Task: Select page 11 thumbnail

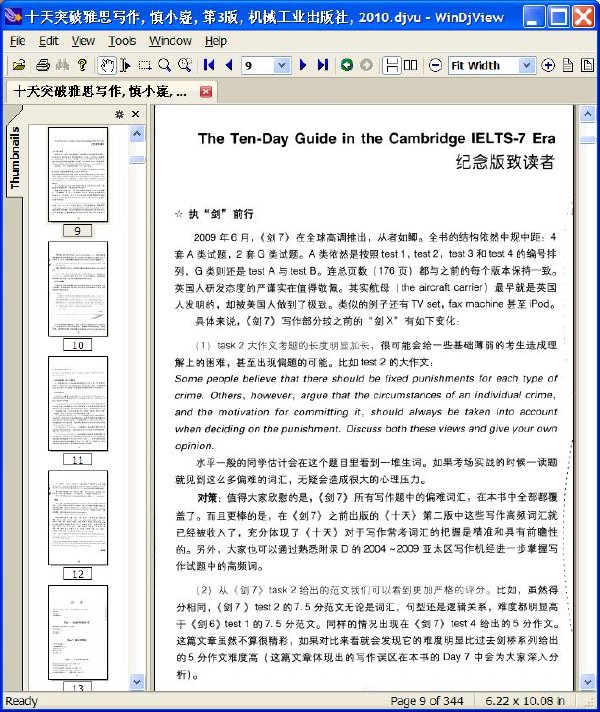Action: point(78,404)
